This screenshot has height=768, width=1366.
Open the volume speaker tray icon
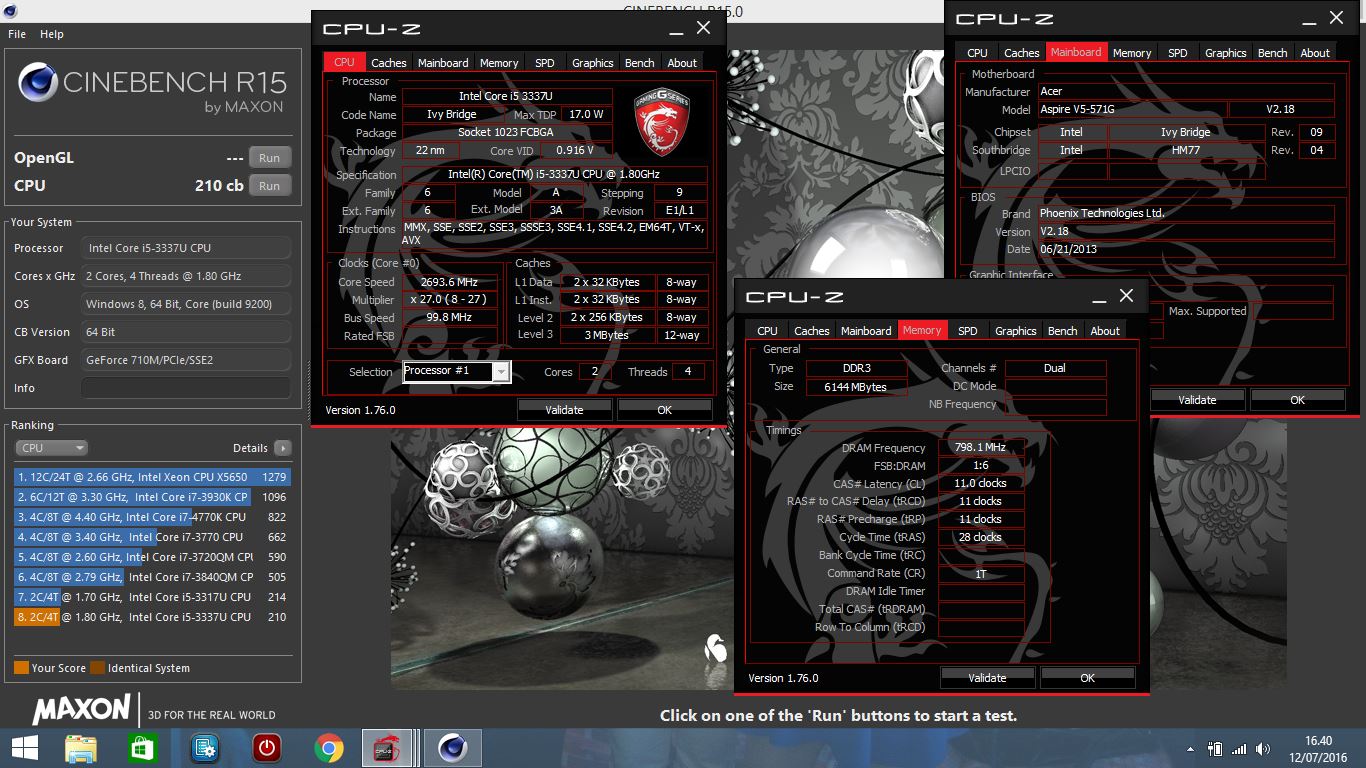(x=1263, y=748)
